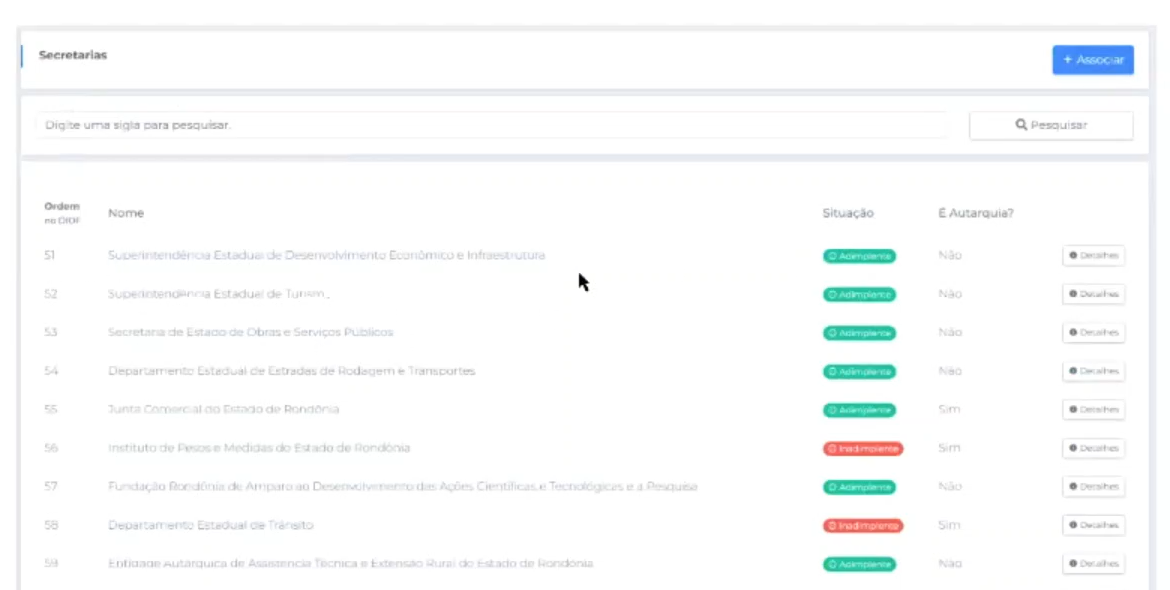The image size is (1170, 590).
Task: Open Superintendência Estadual de Turismo link
Action: 218,294
